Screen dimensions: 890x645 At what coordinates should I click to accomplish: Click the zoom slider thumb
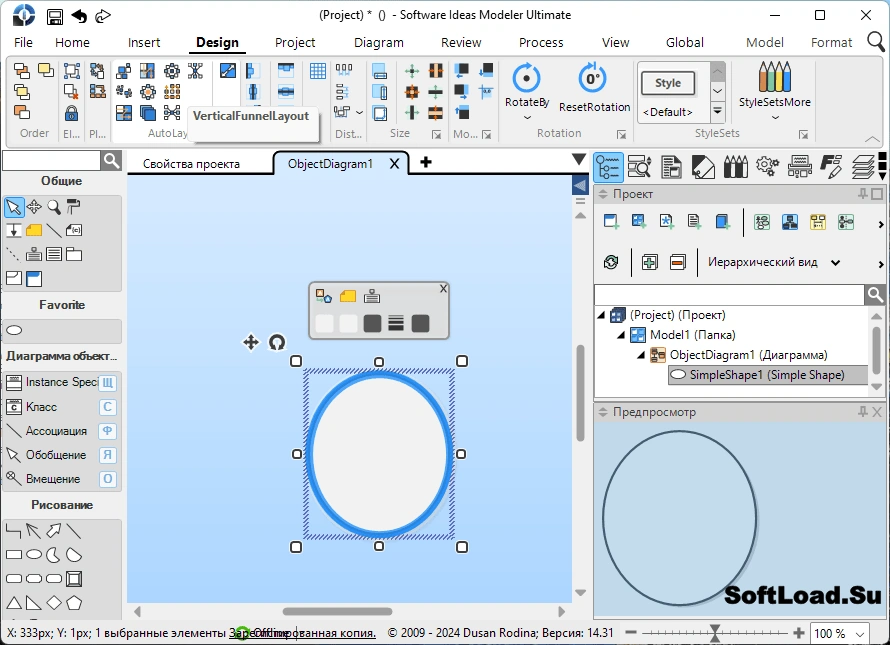pyautogui.click(x=715, y=633)
